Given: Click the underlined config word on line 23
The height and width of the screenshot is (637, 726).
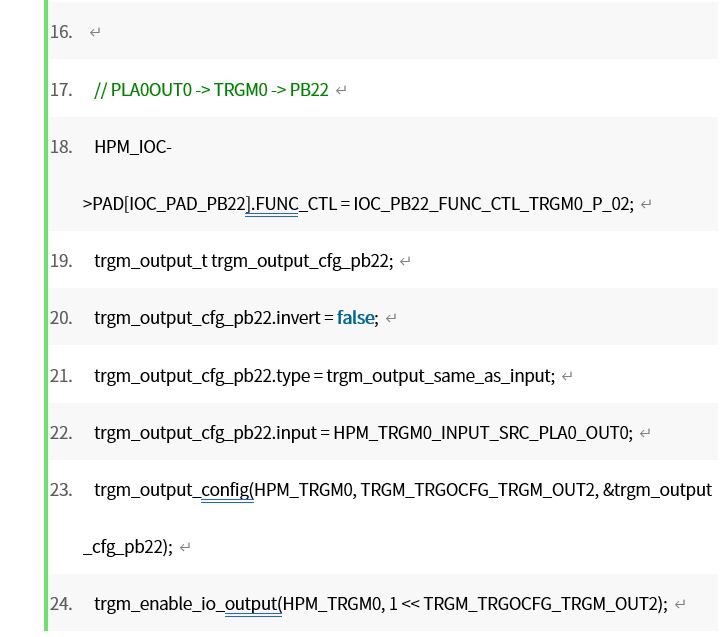Looking at the screenshot, I should pyautogui.click(x=225, y=490).
